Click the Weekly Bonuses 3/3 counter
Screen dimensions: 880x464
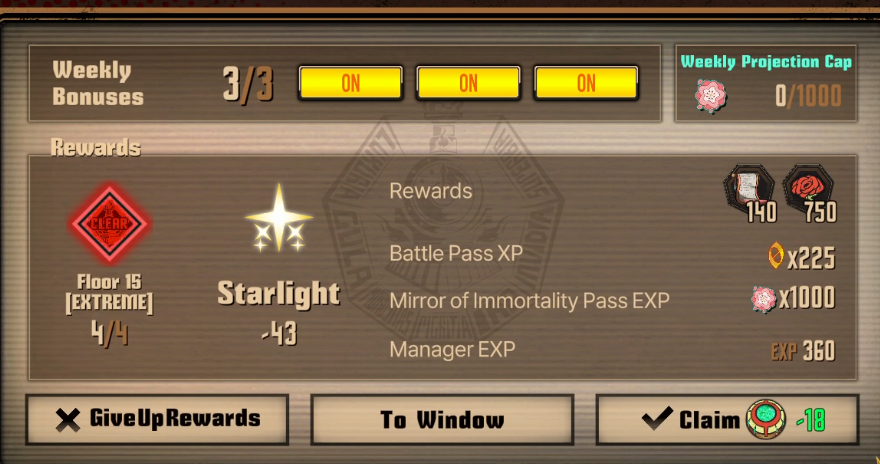(248, 85)
